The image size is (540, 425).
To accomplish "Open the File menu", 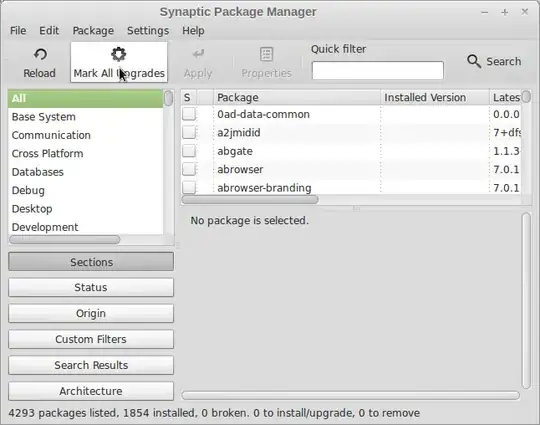I will (18, 31).
